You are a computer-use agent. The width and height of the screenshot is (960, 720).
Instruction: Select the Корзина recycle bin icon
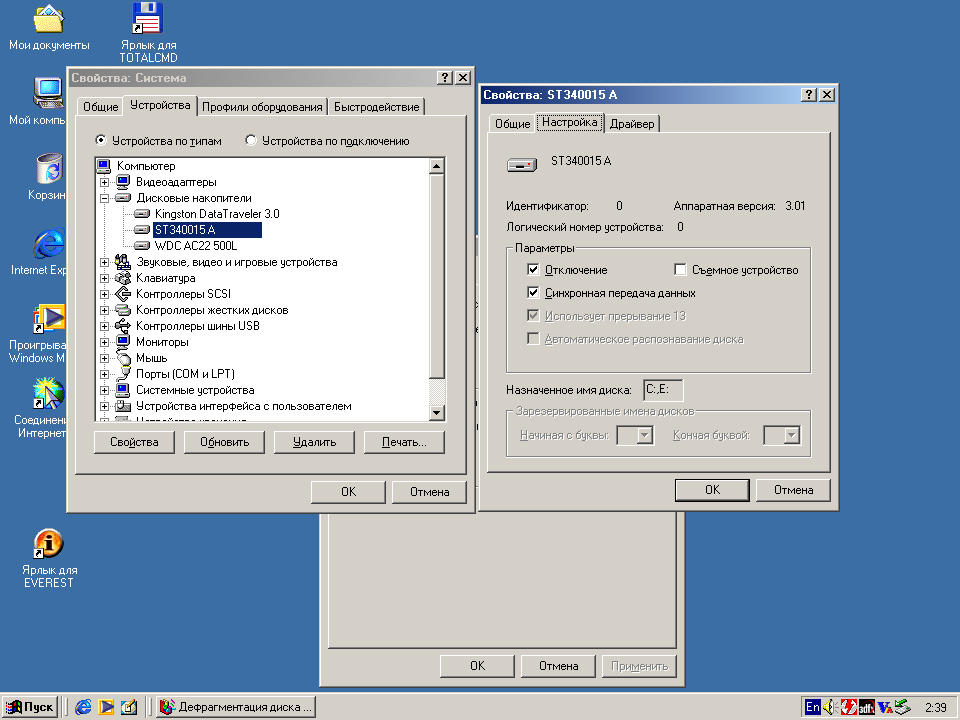coord(48,169)
